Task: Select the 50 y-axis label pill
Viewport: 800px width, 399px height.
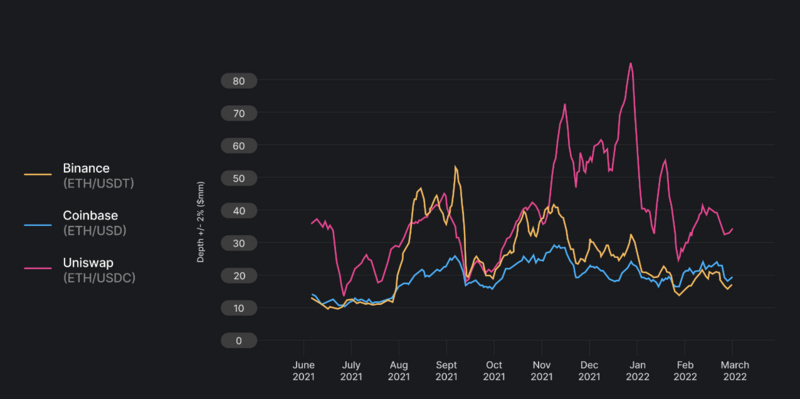Action: pos(239,178)
